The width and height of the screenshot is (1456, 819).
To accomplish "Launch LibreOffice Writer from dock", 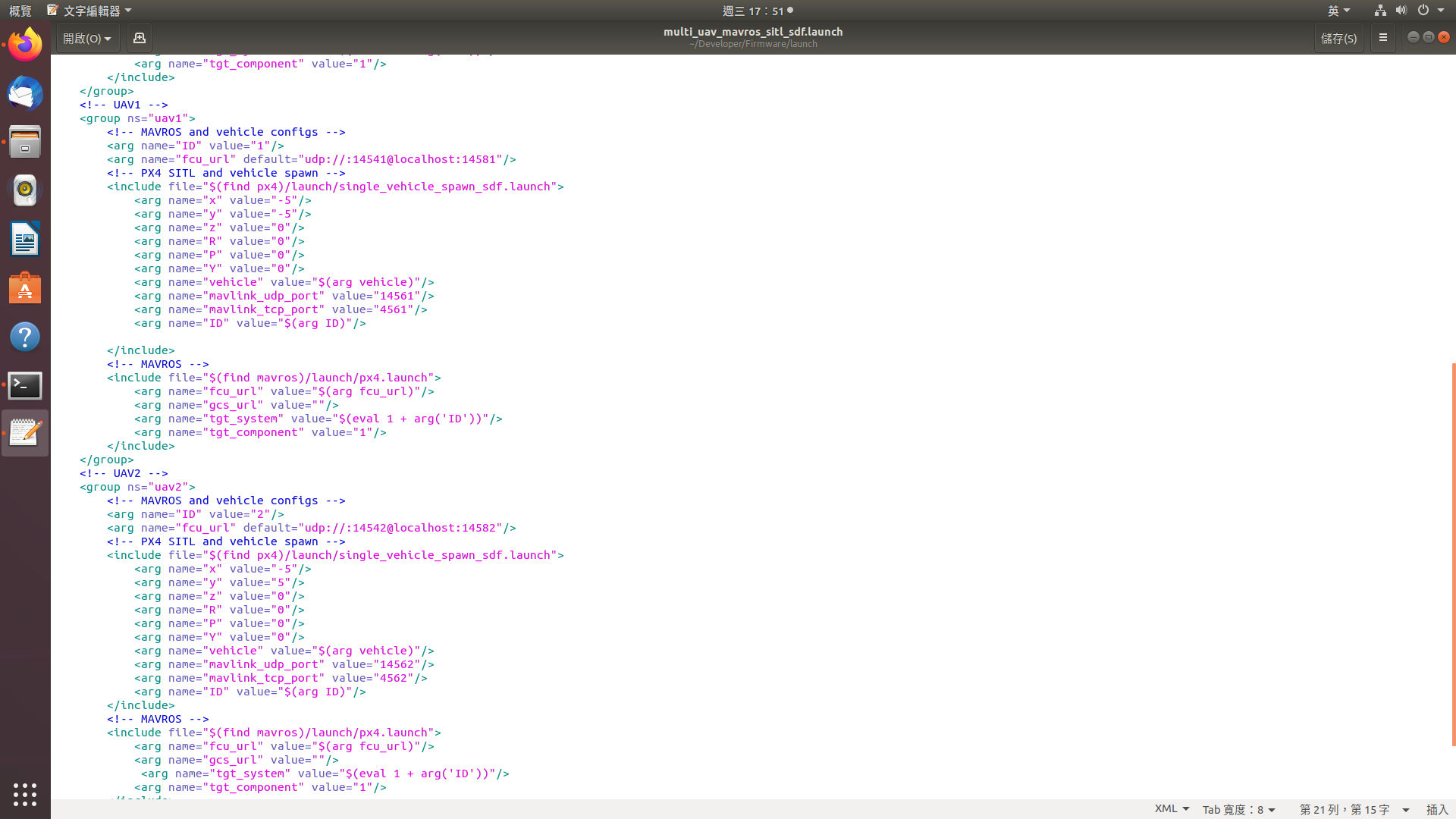I will pos(25,240).
